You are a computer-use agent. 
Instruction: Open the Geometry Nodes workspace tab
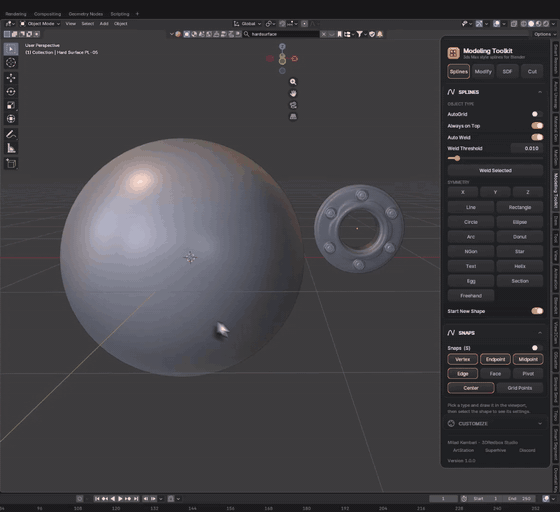(x=86, y=14)
